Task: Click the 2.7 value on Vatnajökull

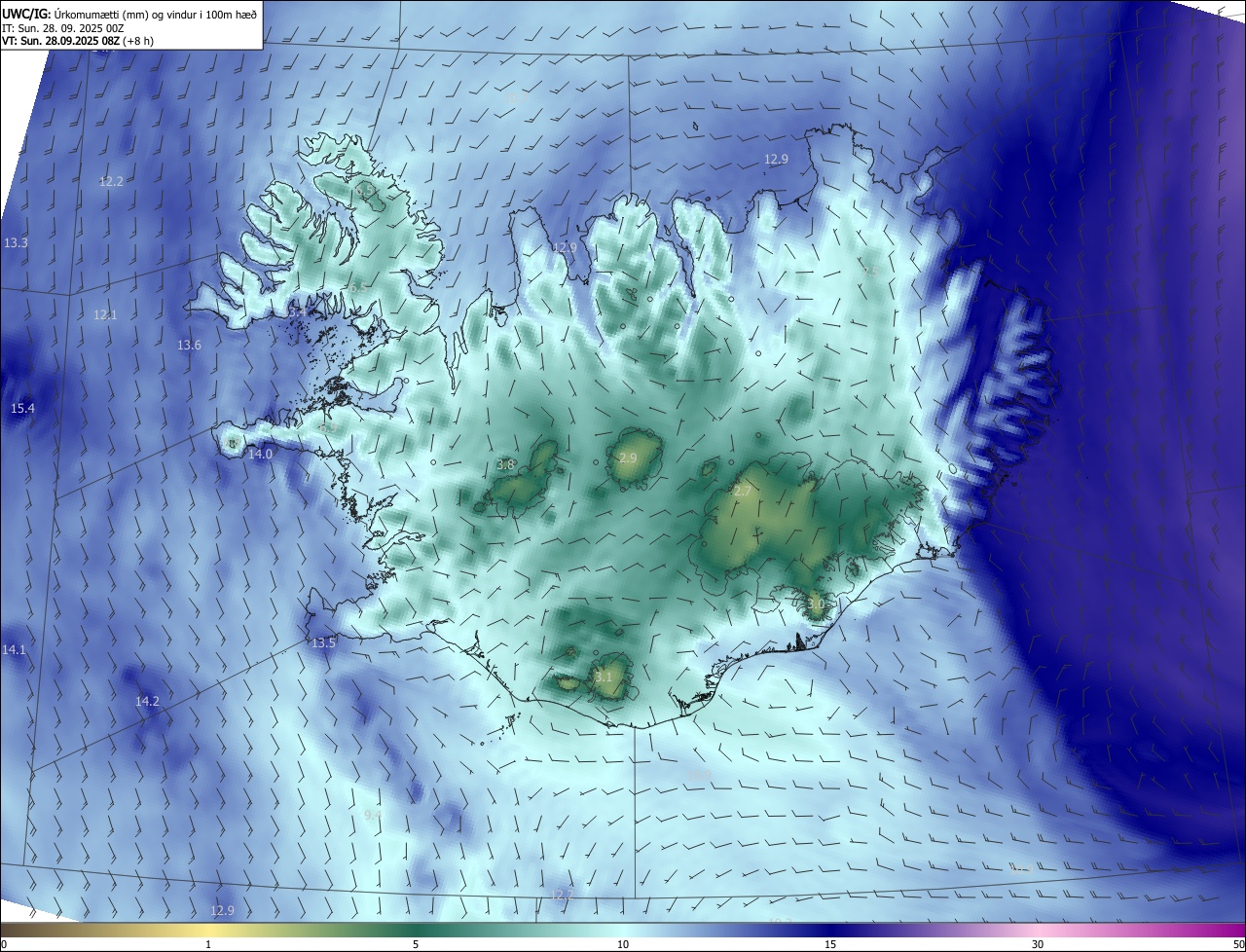Action: pyautogui.click(x=742, y=491)
